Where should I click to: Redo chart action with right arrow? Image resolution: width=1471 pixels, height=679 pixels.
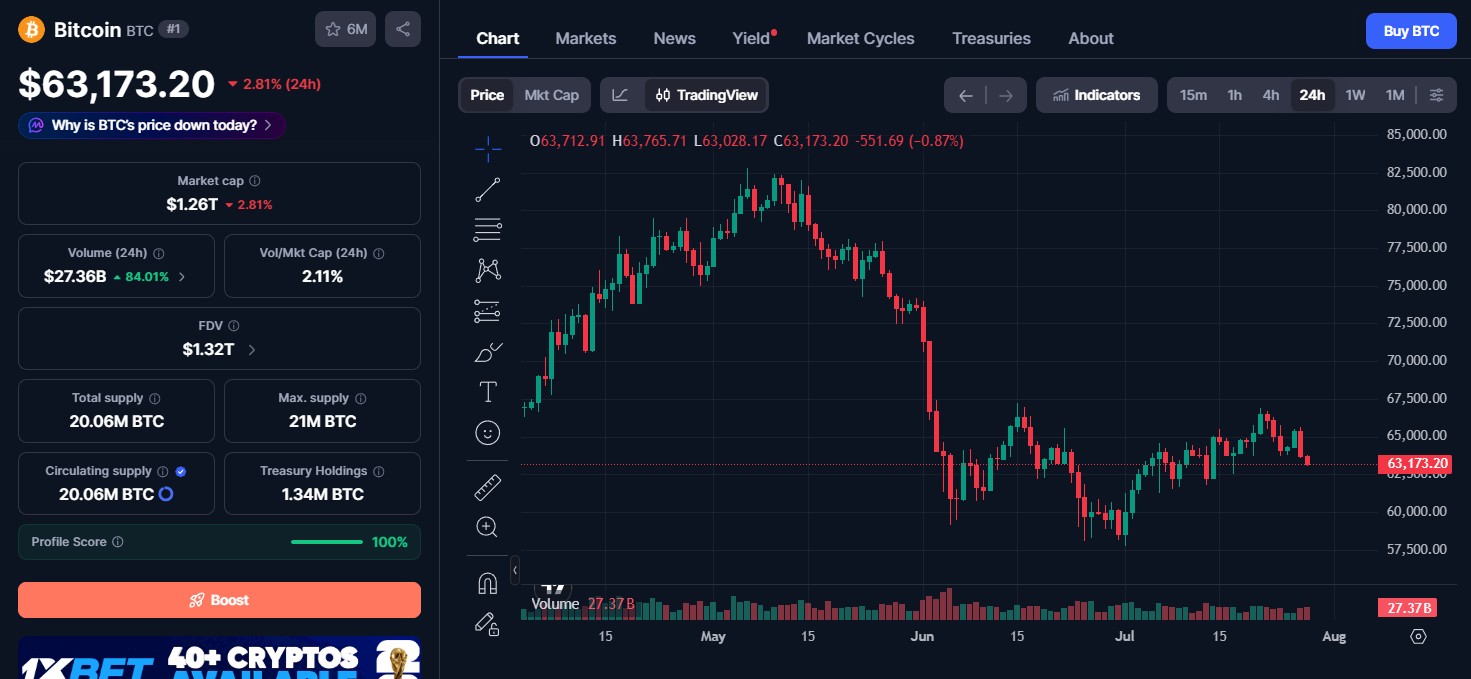pyautogui.click(x=1006, y=95)
